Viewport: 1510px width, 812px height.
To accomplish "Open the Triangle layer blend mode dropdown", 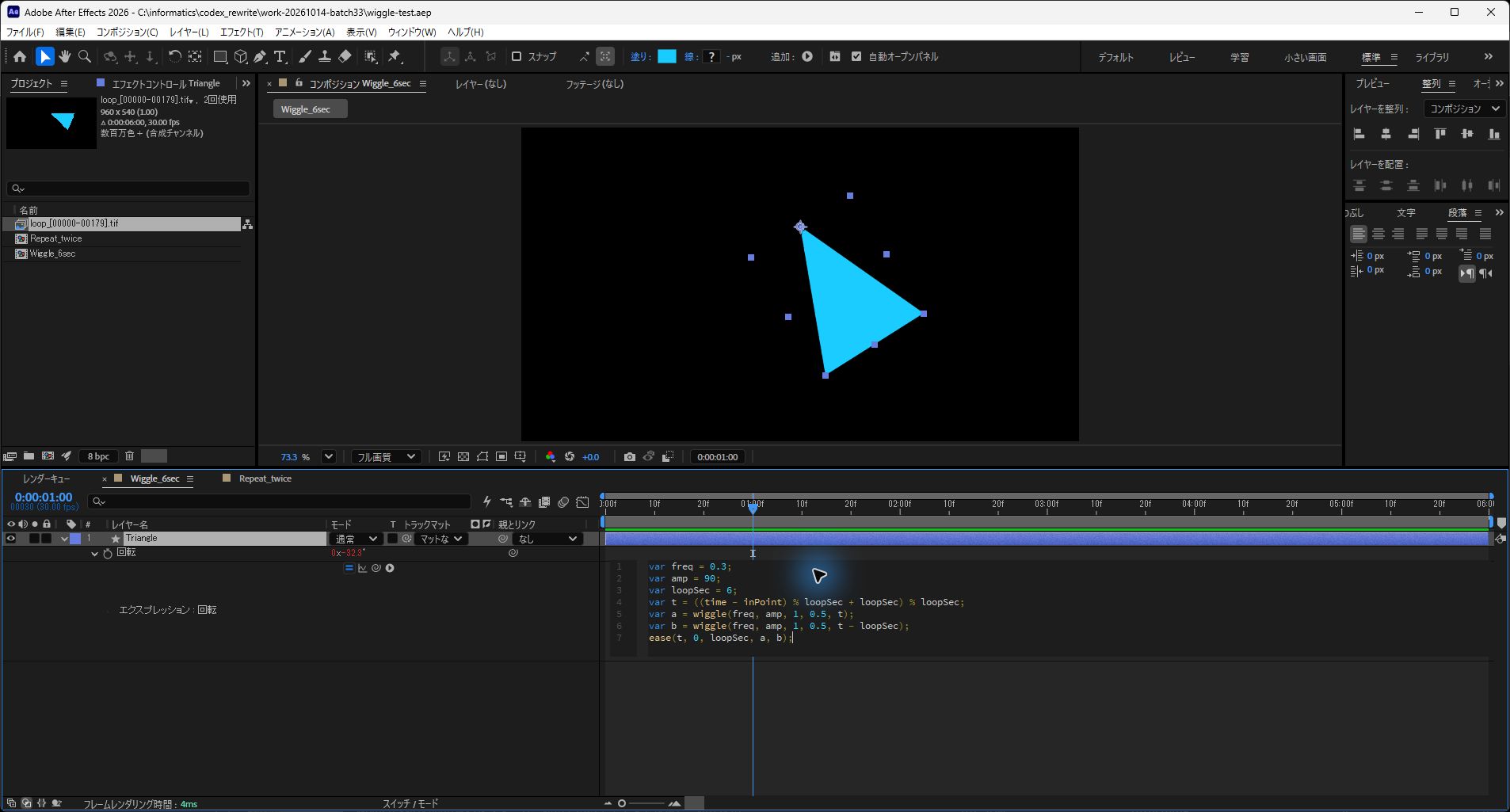I will 355,539.
